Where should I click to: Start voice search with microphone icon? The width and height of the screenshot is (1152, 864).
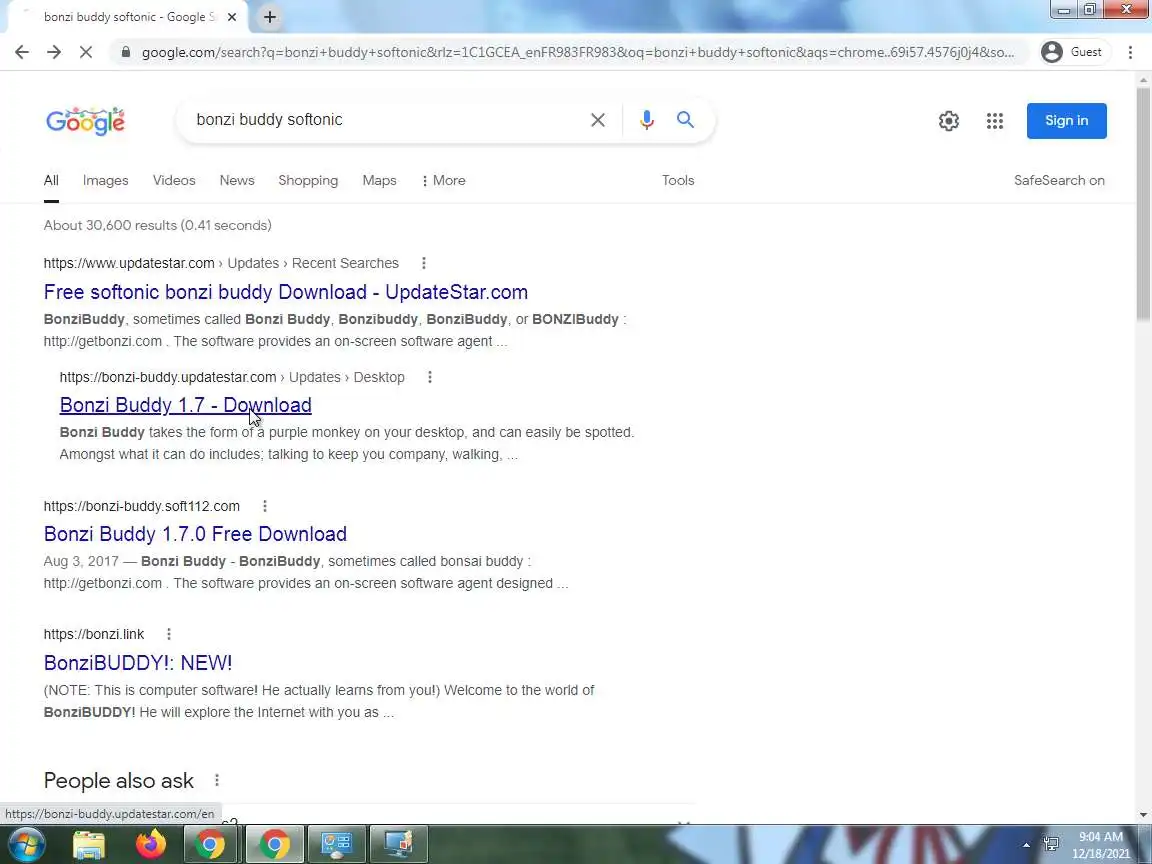click(647, 120)
